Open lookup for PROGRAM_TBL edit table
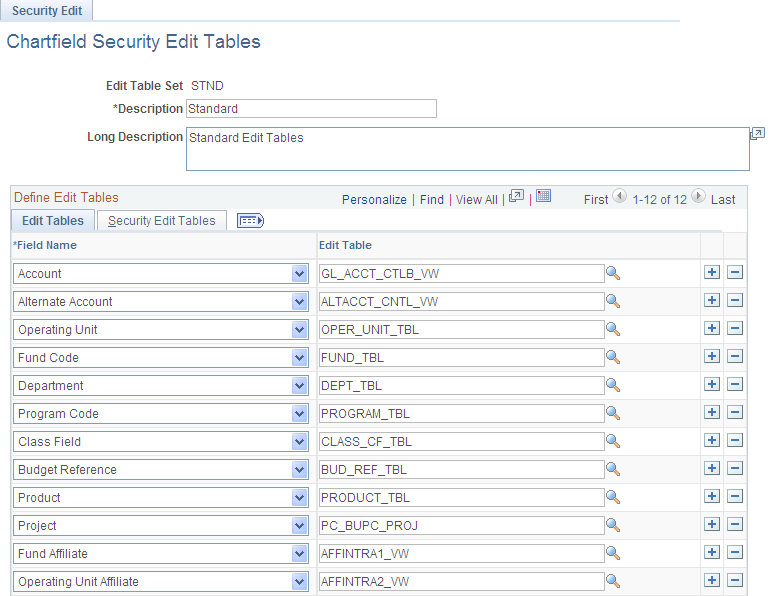 pos(613,413)
